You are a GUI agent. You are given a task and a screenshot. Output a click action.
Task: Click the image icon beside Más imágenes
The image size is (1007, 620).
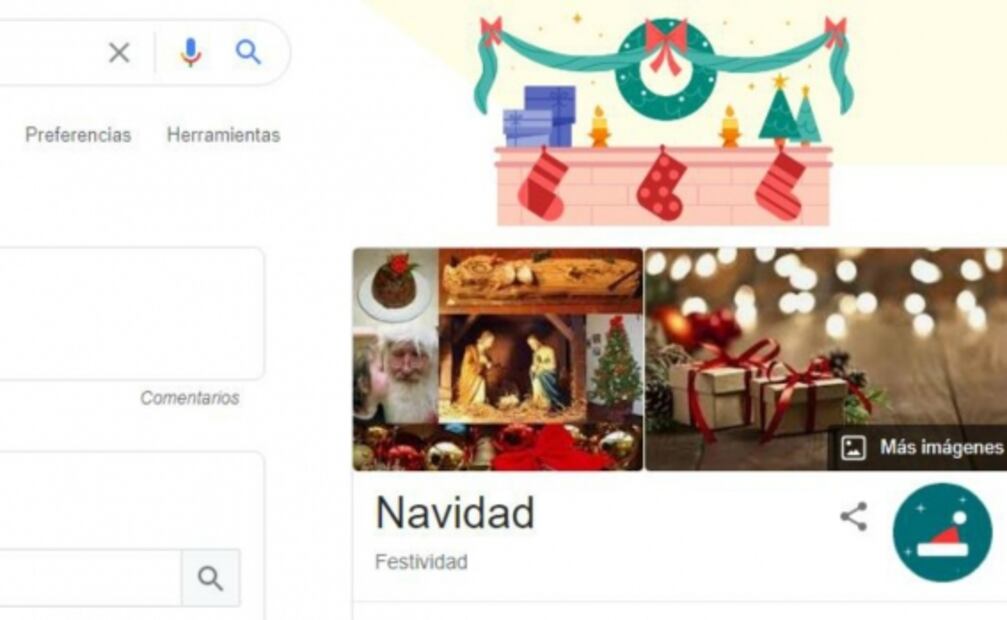tap(854, 447)
